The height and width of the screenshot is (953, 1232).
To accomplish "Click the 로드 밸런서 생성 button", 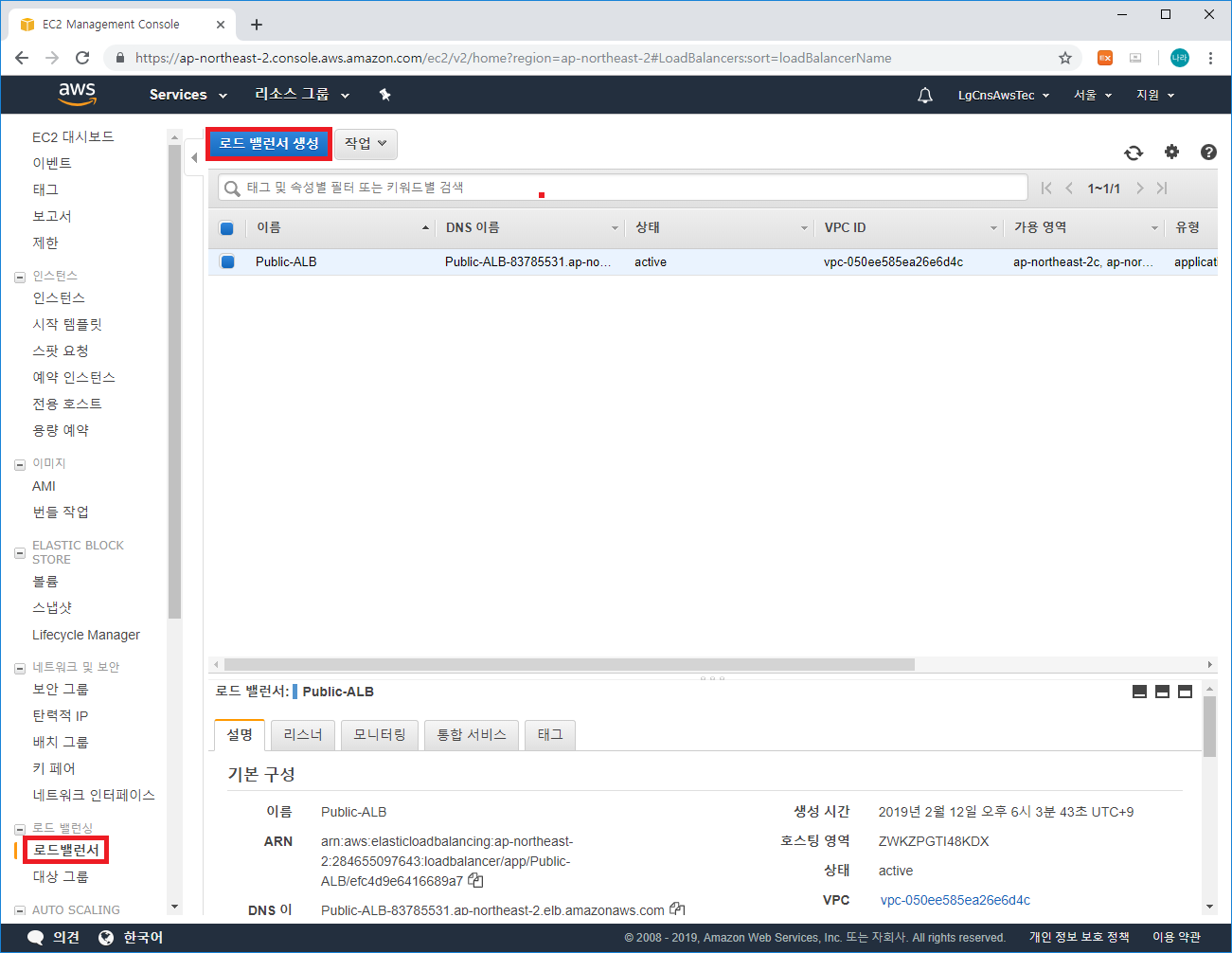I will (x=269, y=144).
